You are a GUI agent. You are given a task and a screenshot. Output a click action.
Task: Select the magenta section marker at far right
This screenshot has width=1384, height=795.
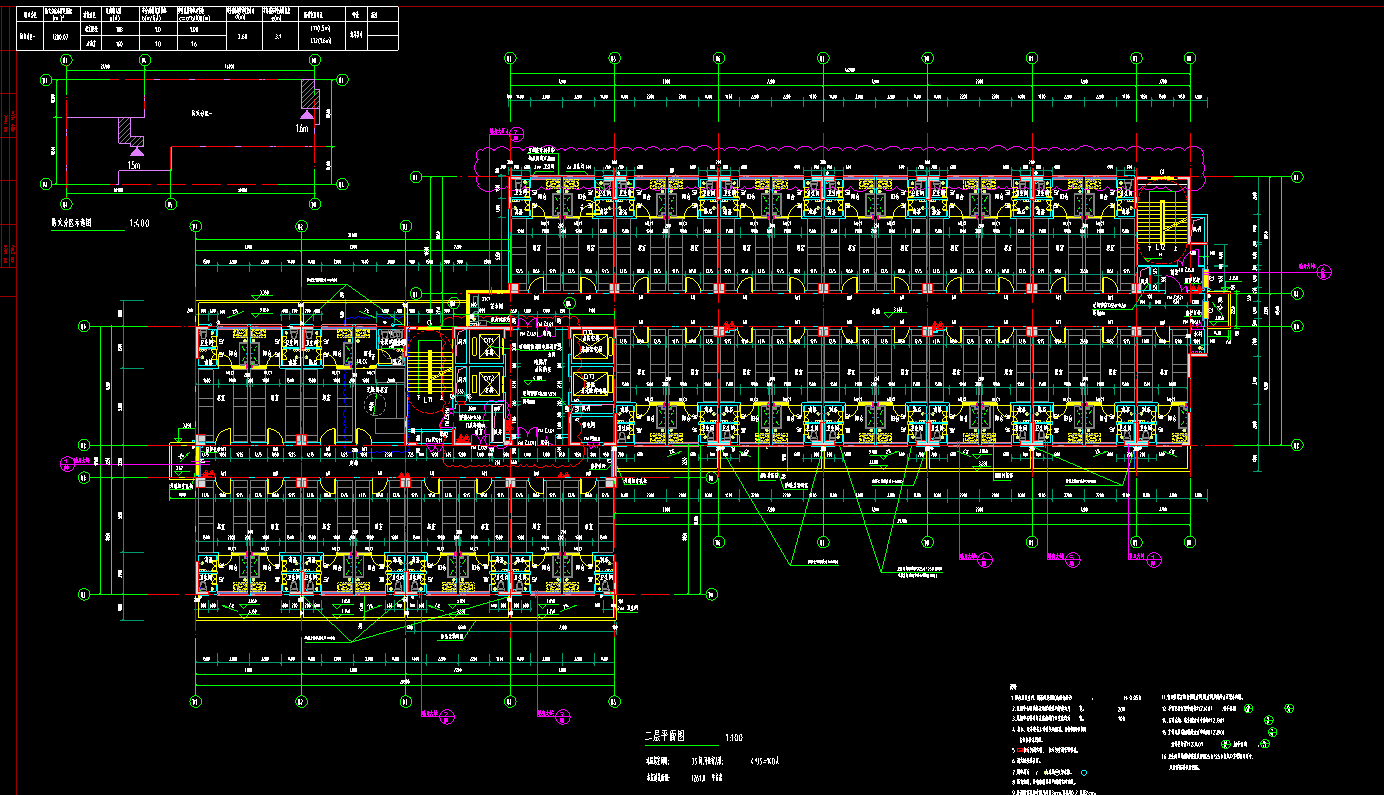pos(1326,269)
